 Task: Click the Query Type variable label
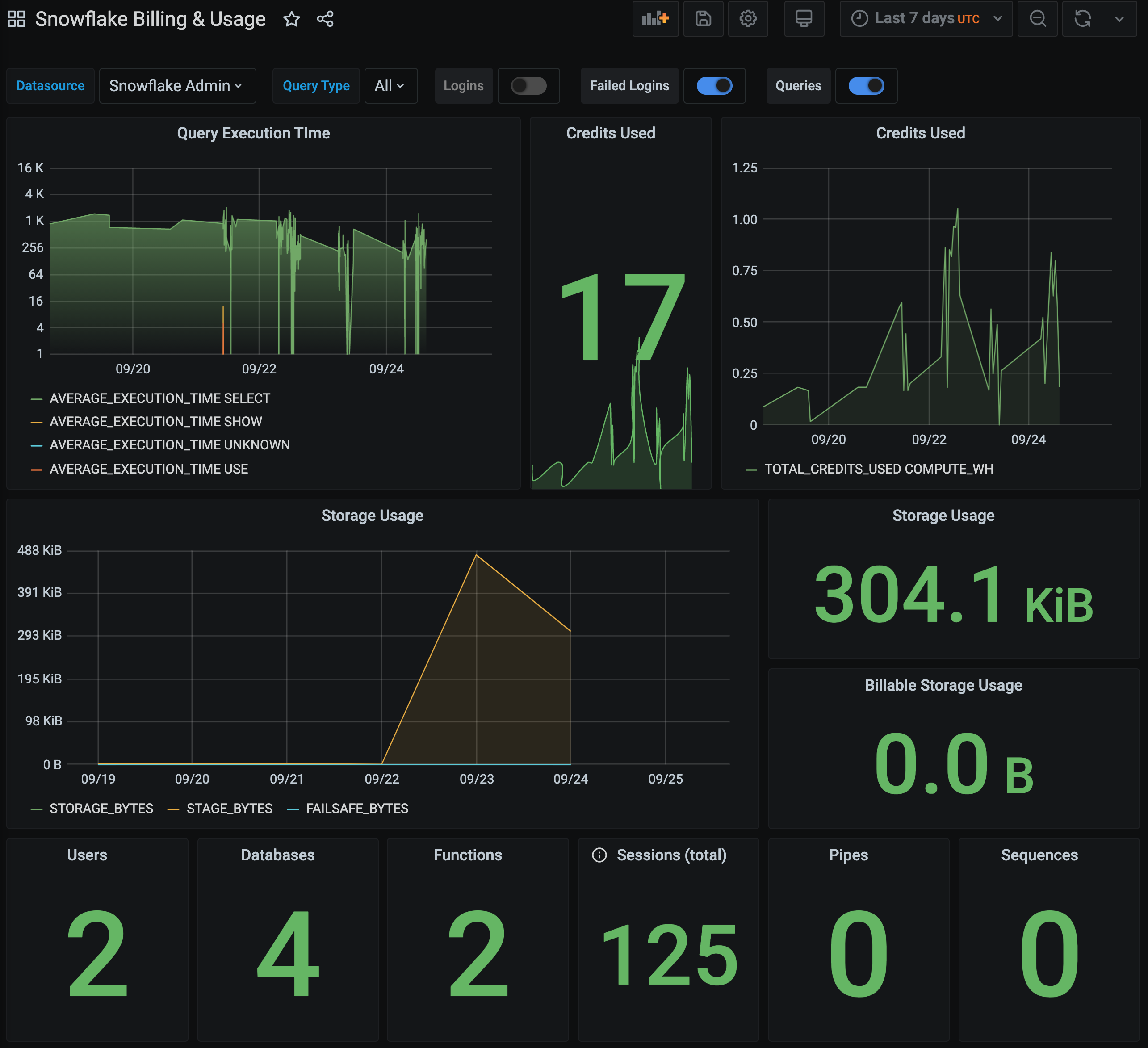[x=316, y=86]
